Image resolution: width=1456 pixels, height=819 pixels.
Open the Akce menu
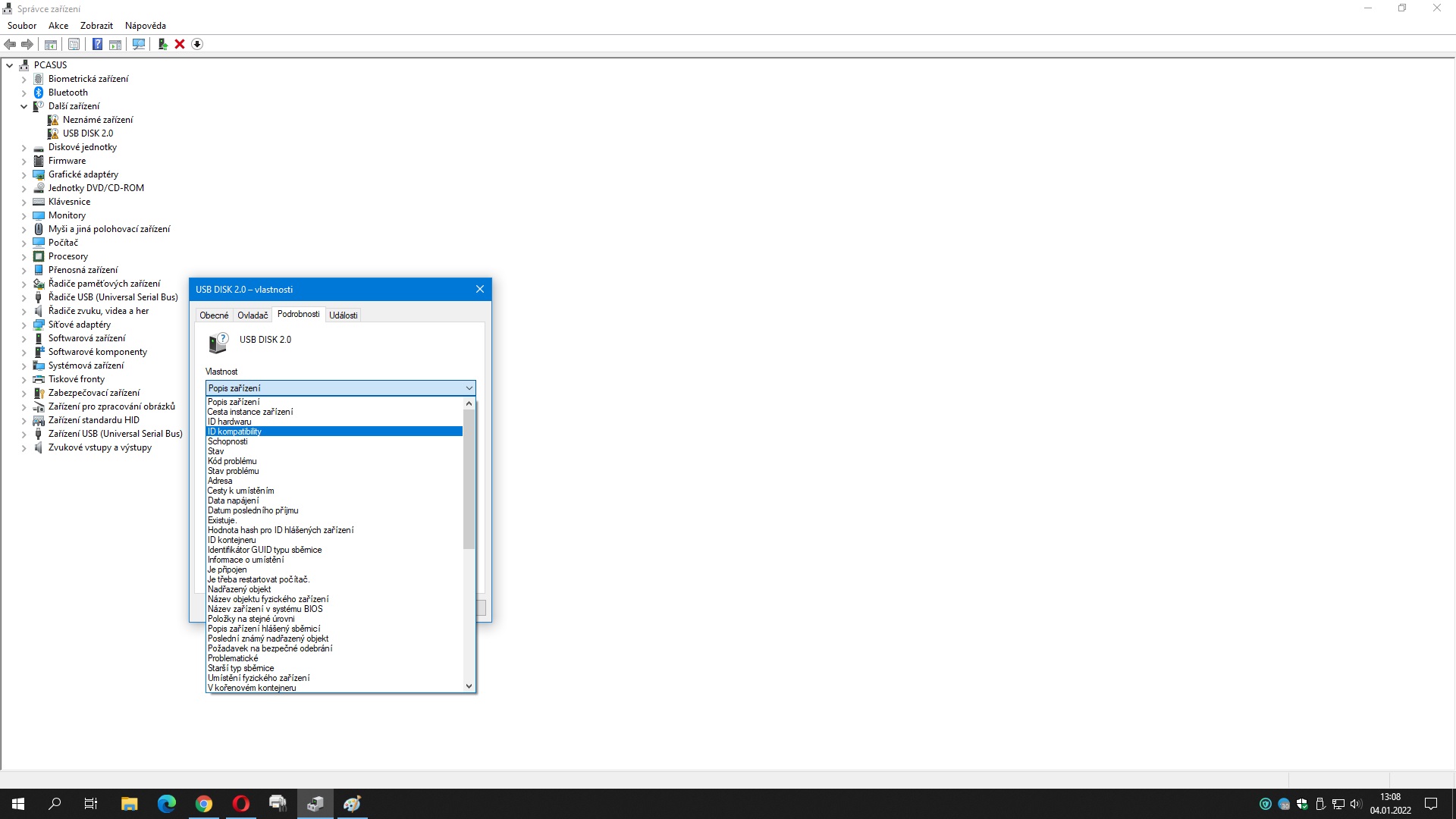tap(58, 26)
